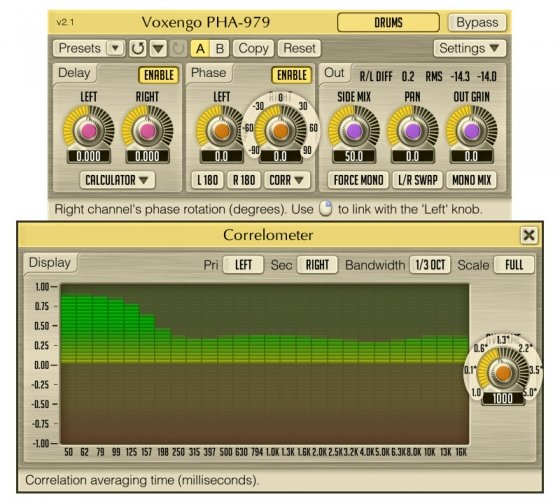Open the Presets dropdown arrow

pos(115,48)
